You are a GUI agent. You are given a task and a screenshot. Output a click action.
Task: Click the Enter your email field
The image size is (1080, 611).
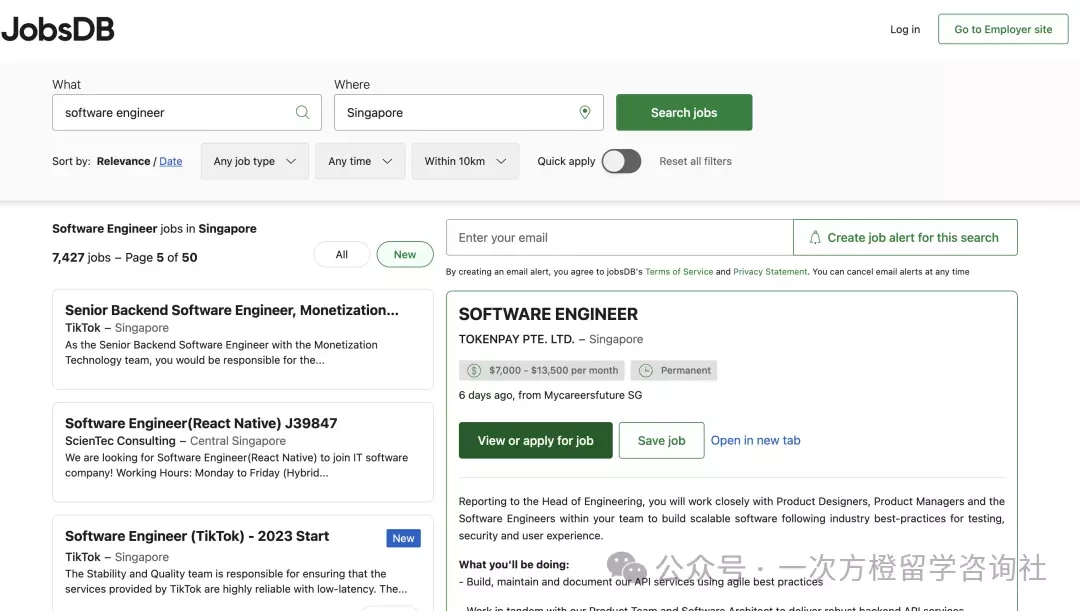[x=620, y=238]
